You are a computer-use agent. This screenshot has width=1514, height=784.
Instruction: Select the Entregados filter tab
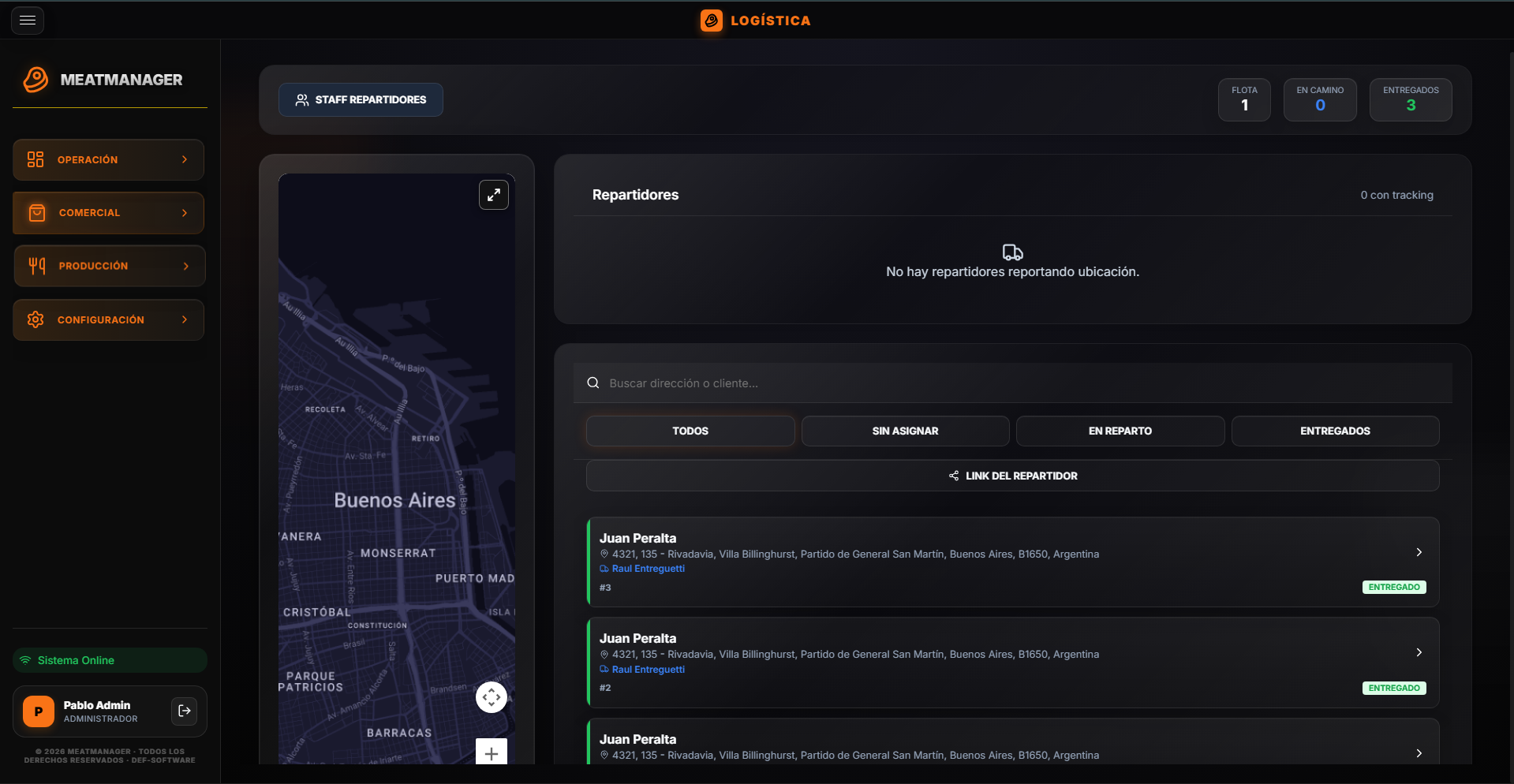(1335, 431)
